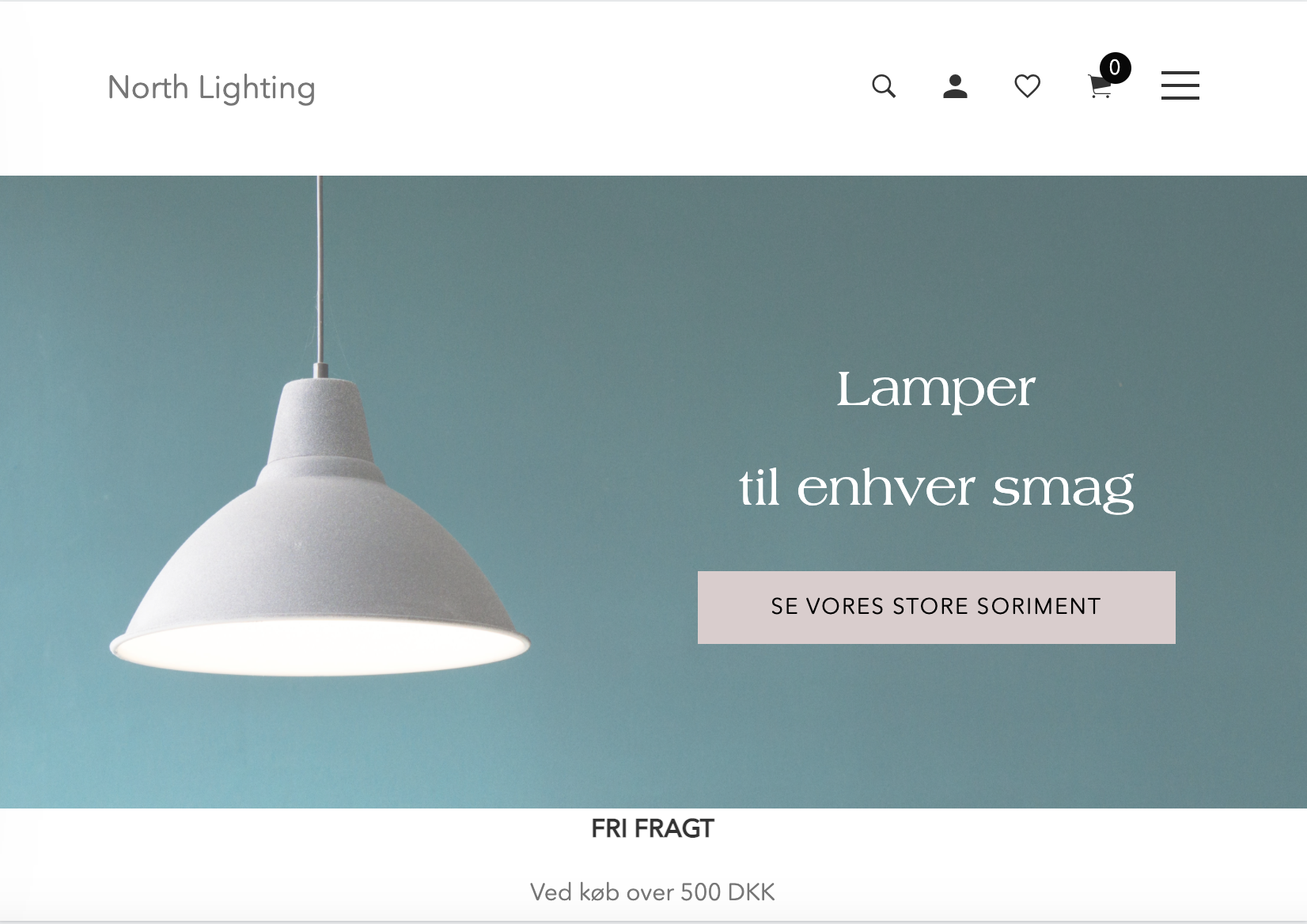Click the cart item count badge
This screenshot has width=1307, height=924.
pos(1115,68)
